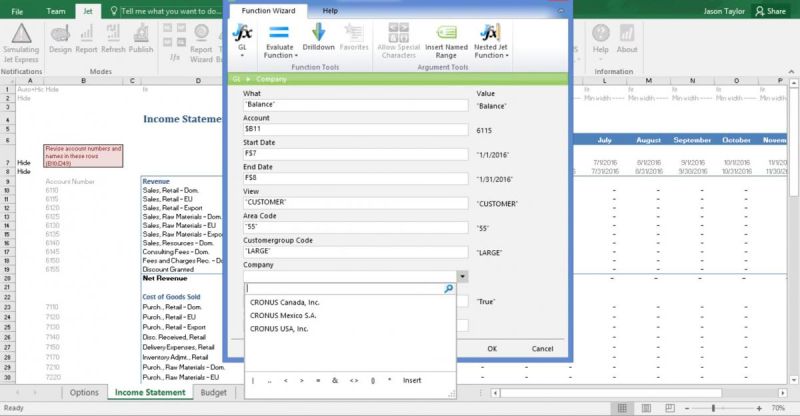Click the Insert Named Range icon
Screen dimensions: 800x416
[446, 32]
